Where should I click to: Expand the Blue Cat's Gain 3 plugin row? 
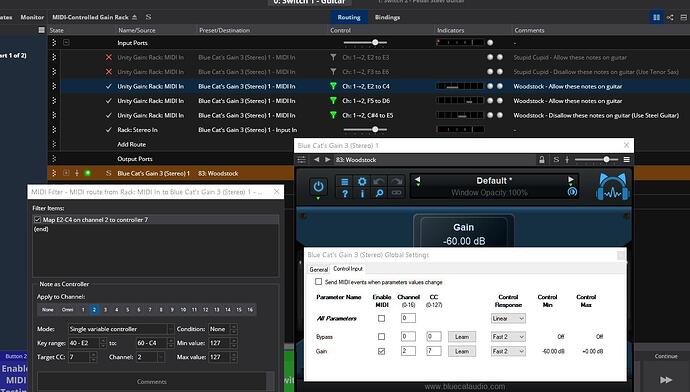click(x=66, y=173)
